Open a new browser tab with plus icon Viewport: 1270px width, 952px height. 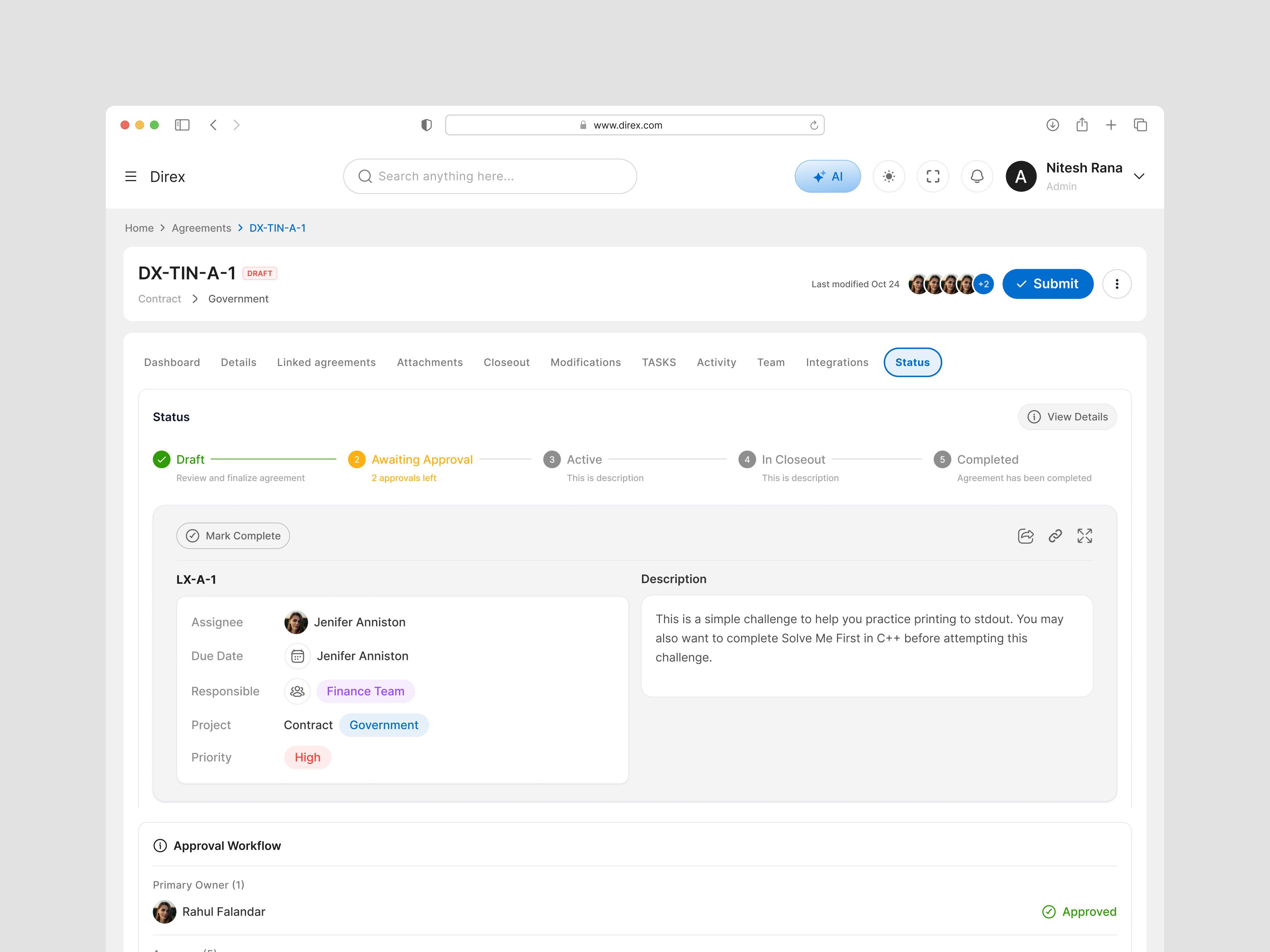pyautogui.click(x=1111, y=125)
